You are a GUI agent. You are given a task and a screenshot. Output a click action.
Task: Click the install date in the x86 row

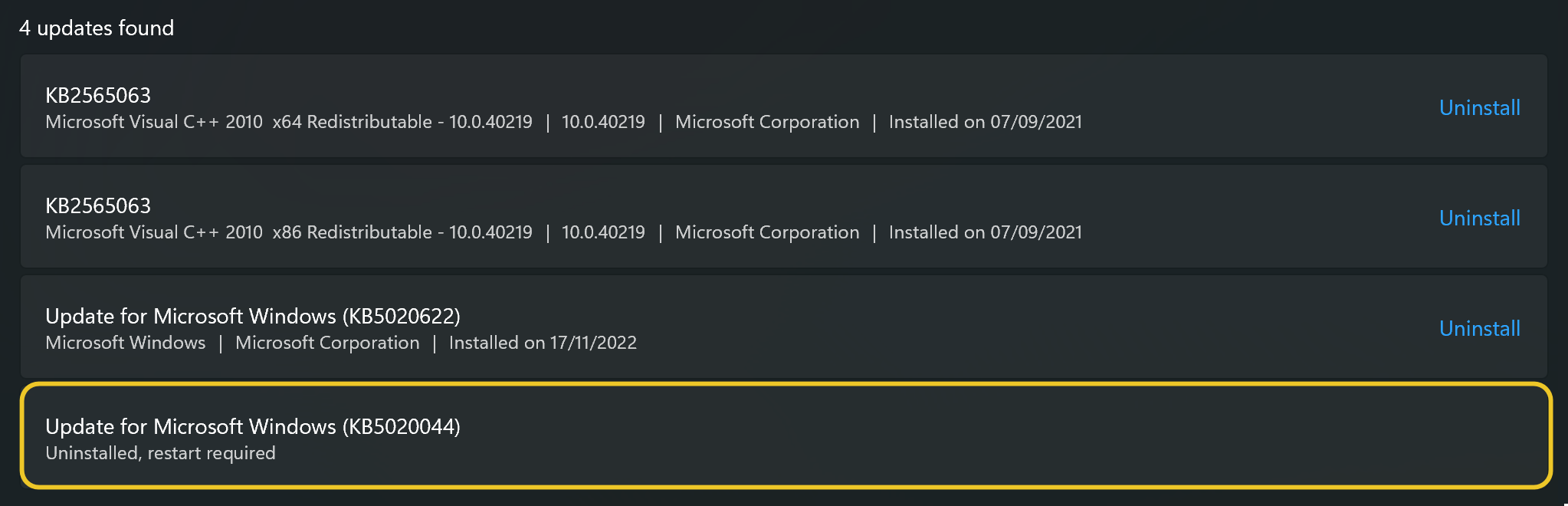(x=985, y=232)
